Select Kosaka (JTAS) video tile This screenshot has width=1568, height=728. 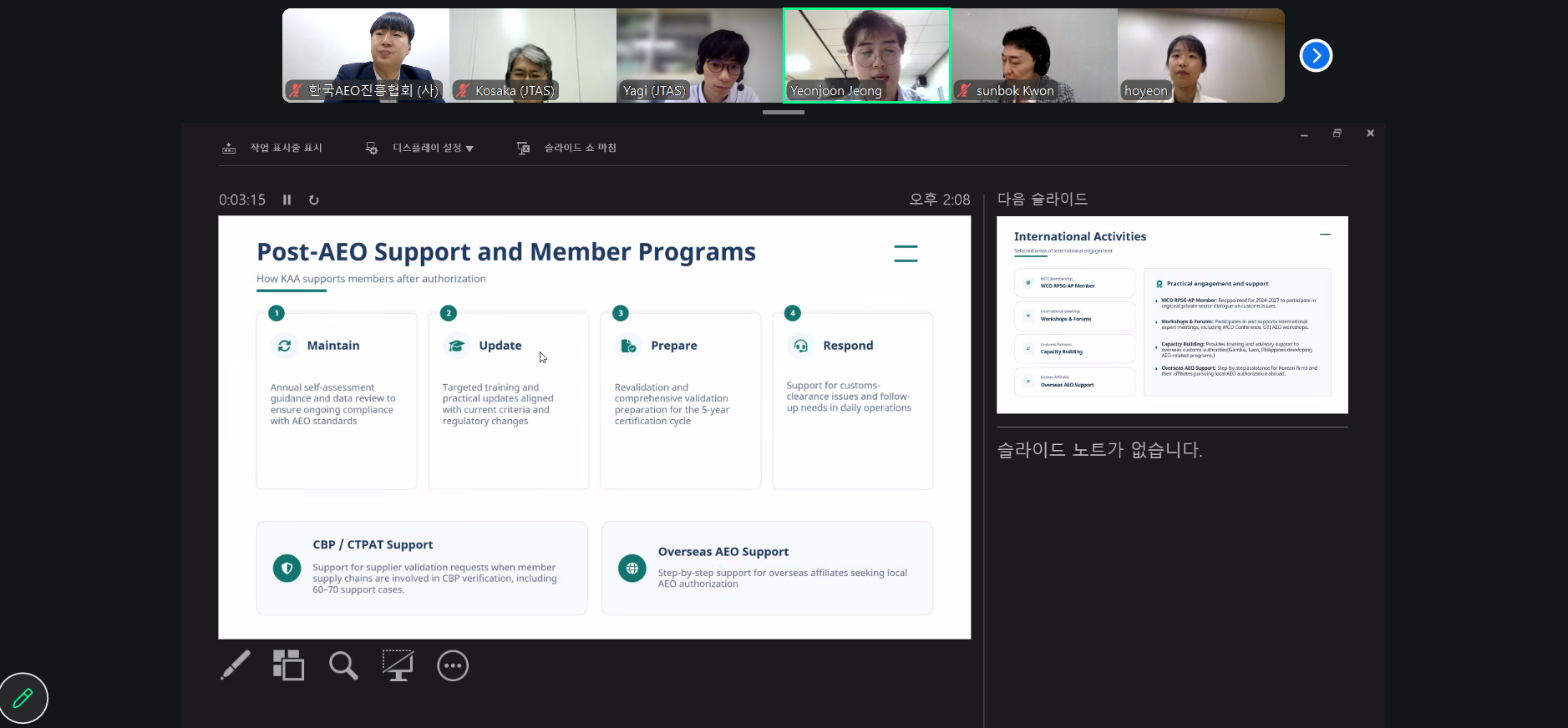pos(533,56)
